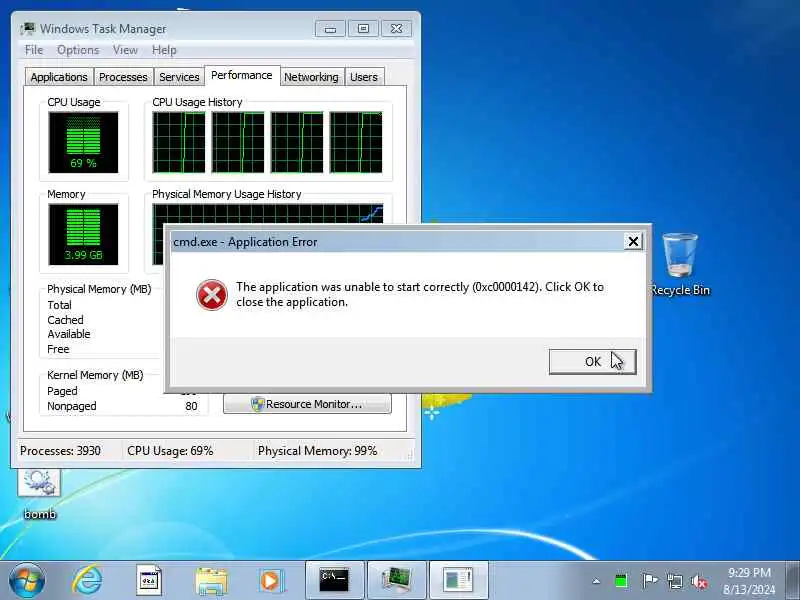Image resolution: width=800 pixels, height=600 pixels.
Task: Open the Users tab
Action: [364, 77]
